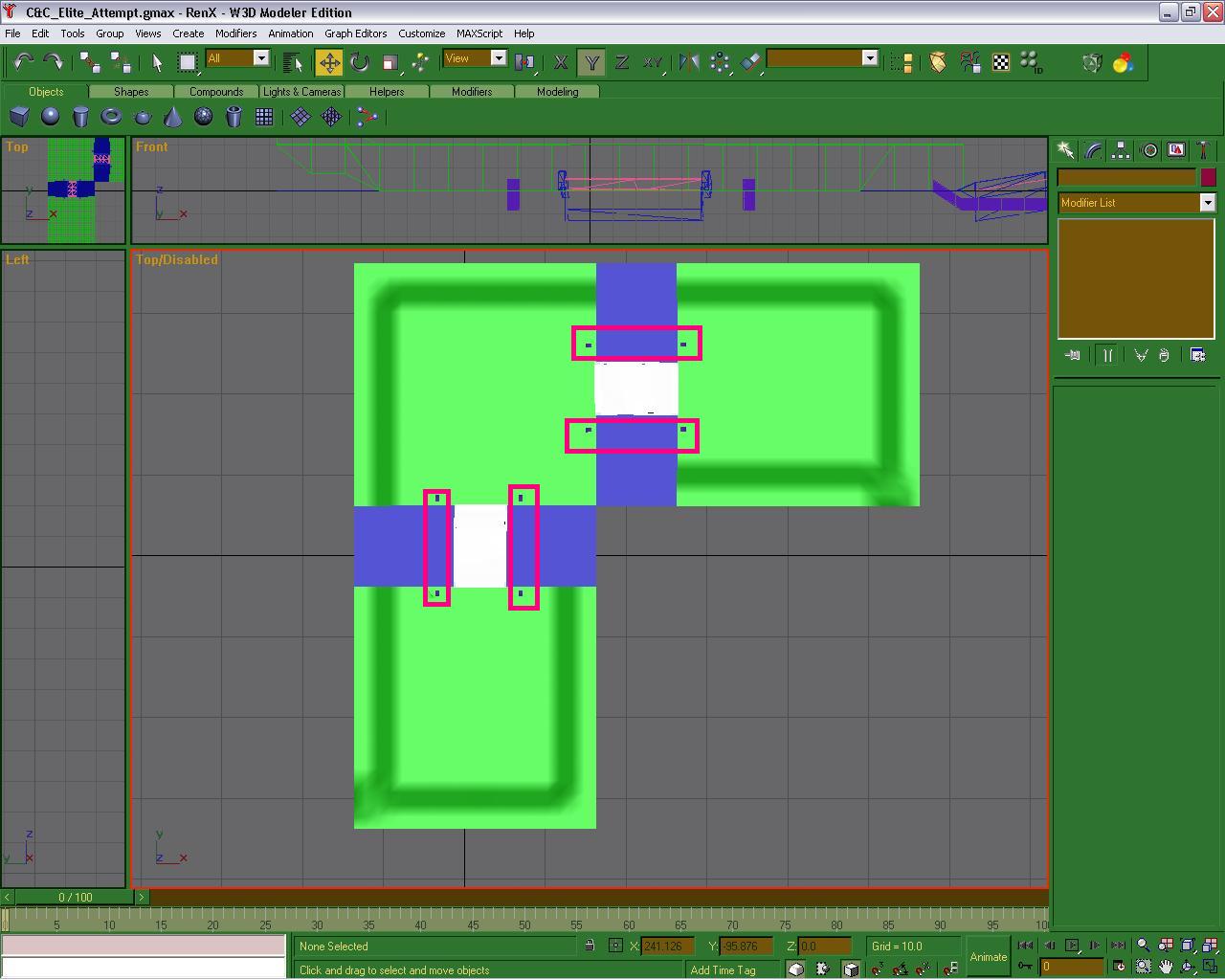Image resolution: width=1225 pixels, height=980 pixels.
Task: Click the Mirror Selected Objects icon
Action: (x=688, y=62)
